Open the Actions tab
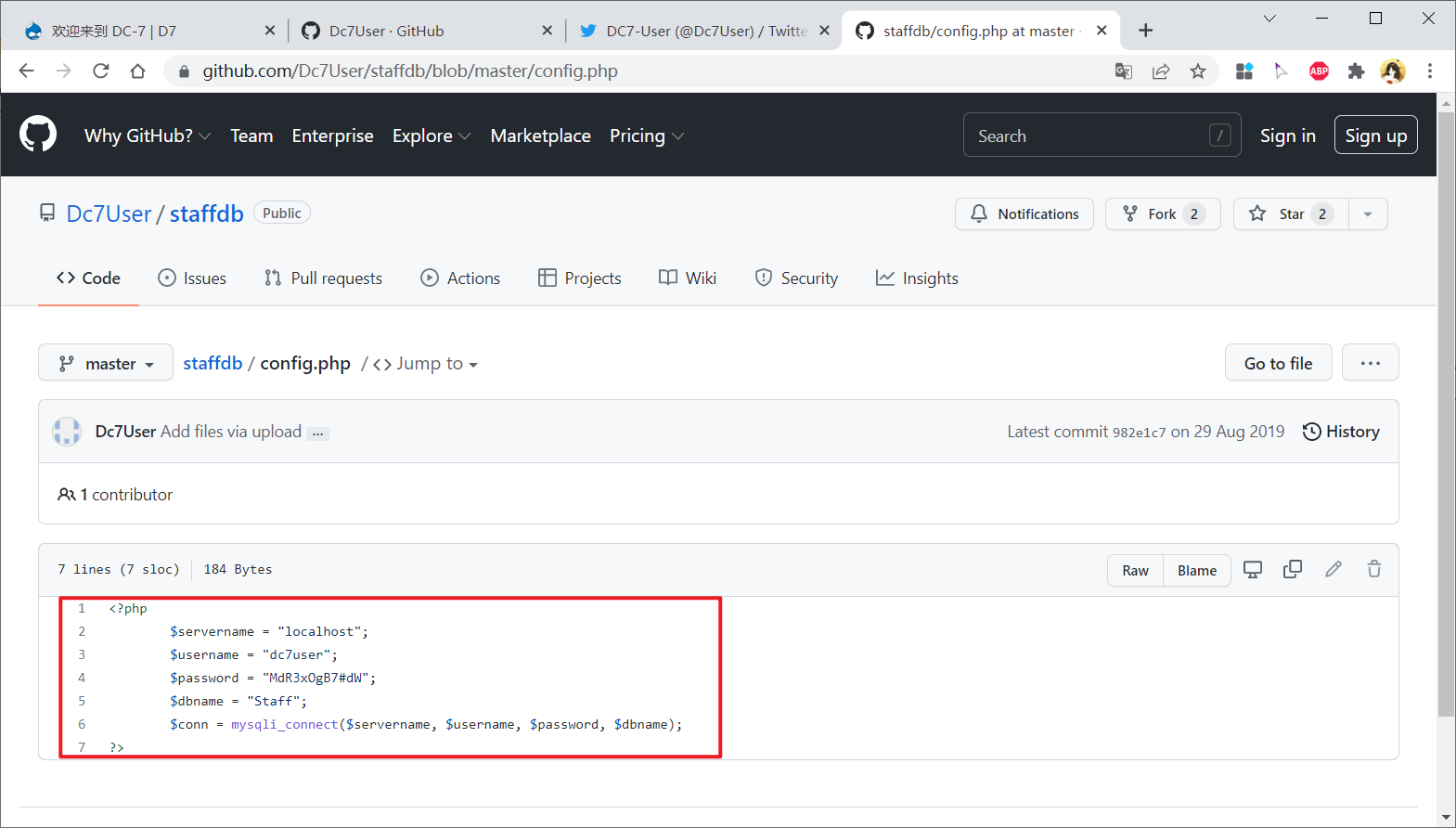This screenshot has width=1456, height=828. (460, 278)
